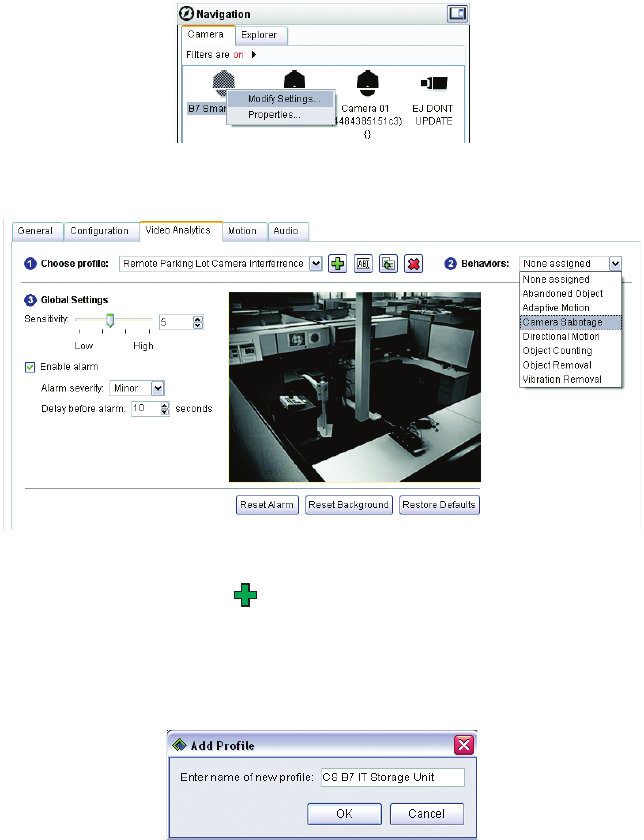This screenshot has width=644, height=840.
Task: Close the Add Profile dialog
Action: [464, 745]
